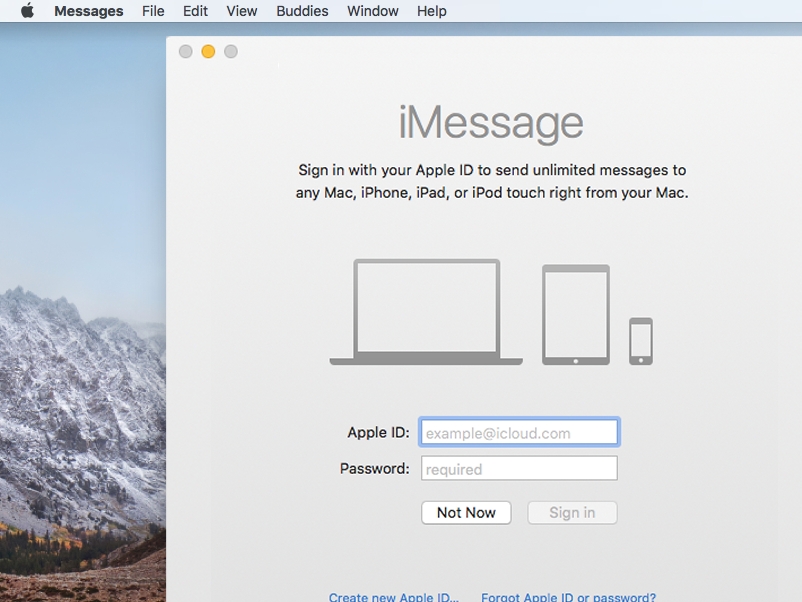
Task: Click the "Password:" label
Action: [x=374, y=469]
